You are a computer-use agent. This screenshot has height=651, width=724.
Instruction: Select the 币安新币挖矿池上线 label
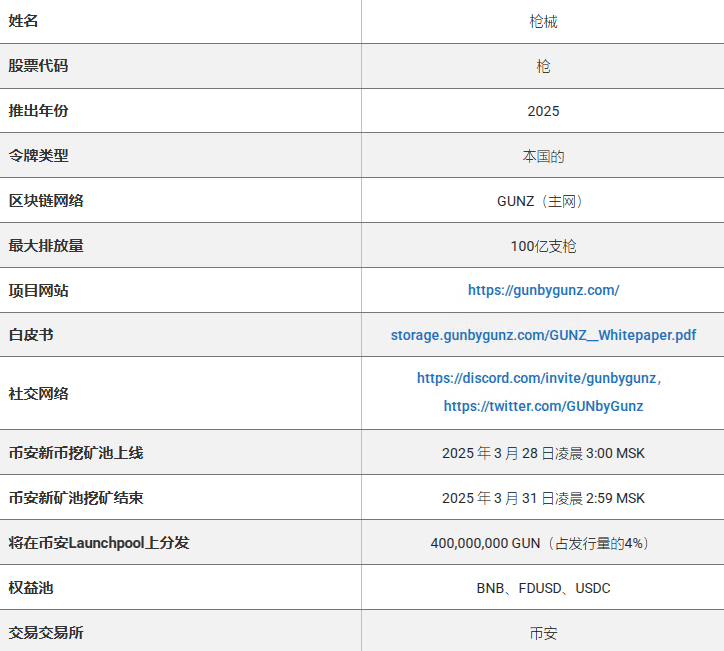76,452
